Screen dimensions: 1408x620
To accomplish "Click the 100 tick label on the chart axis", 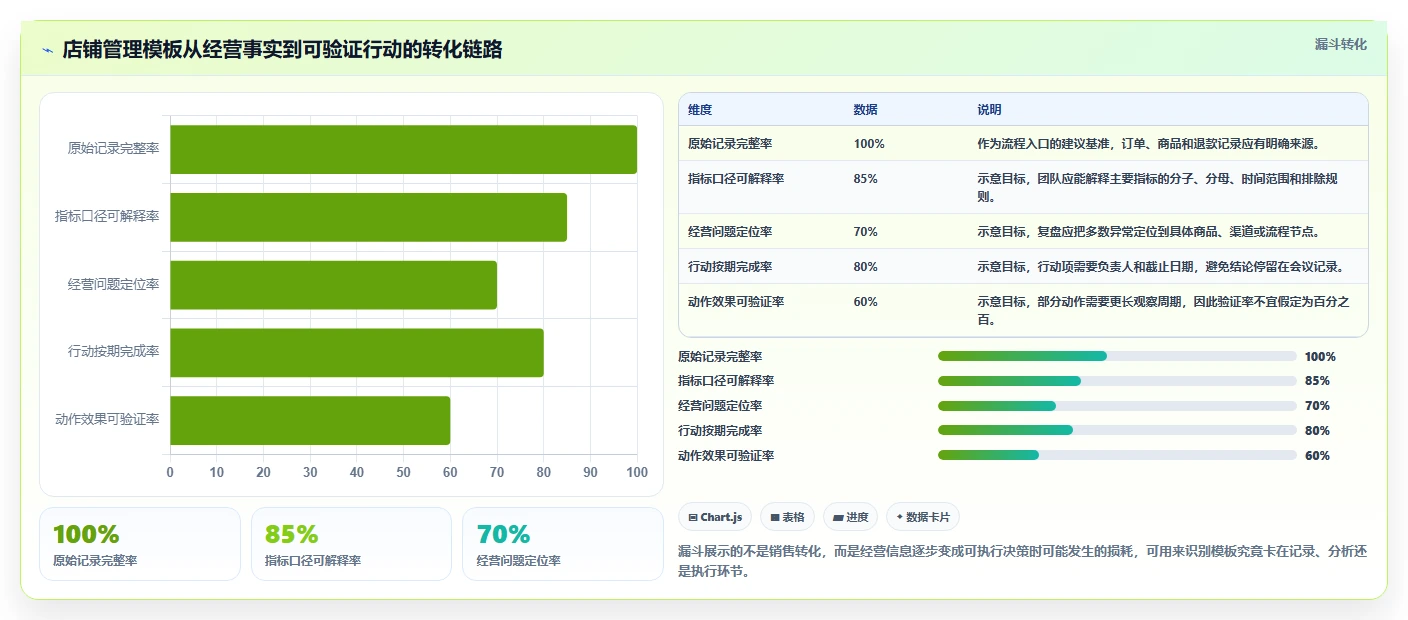I will (x=636, y=472).
